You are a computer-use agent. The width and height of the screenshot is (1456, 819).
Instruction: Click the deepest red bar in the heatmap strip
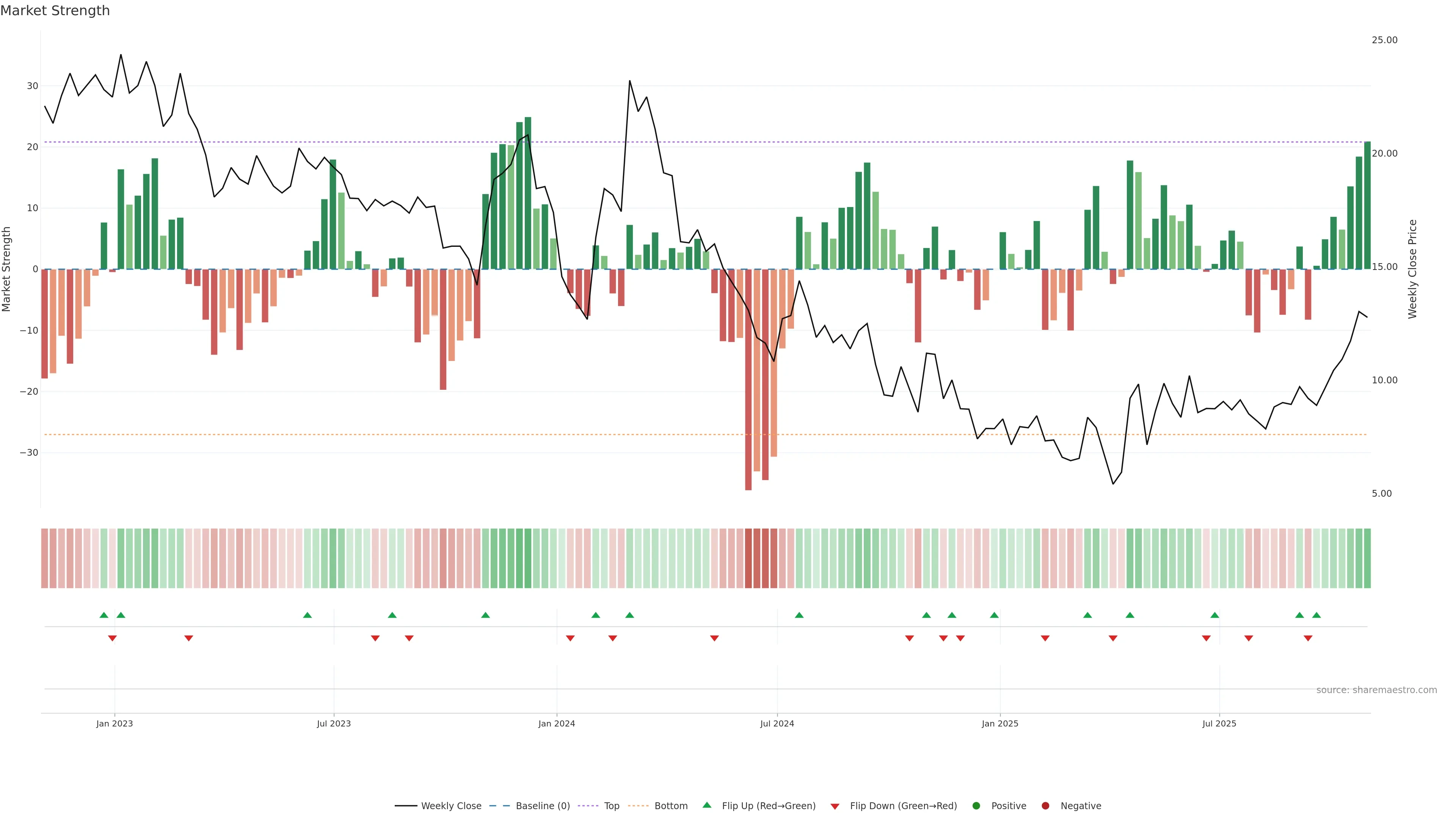pos(748,558)
